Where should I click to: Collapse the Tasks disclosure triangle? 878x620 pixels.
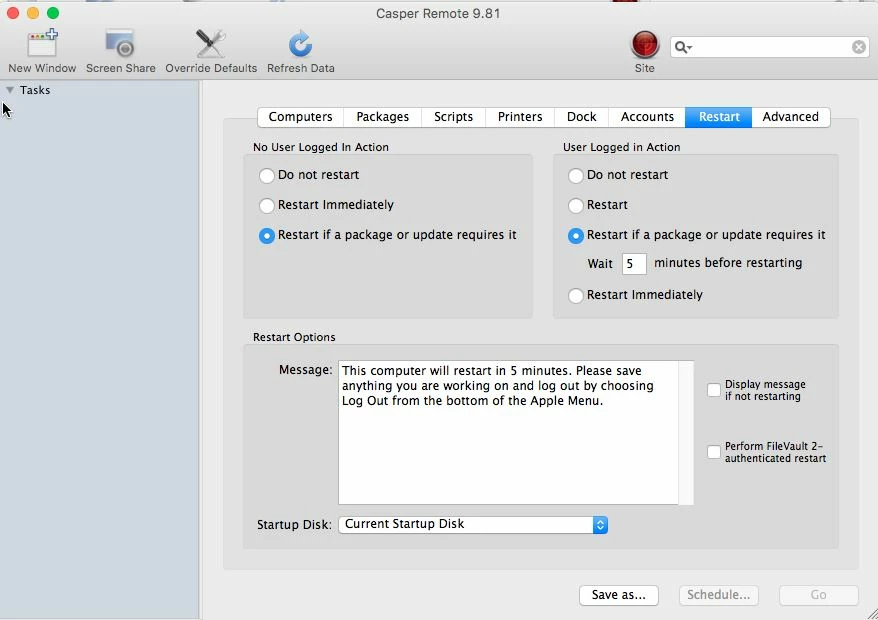click(x=10, y=90)
